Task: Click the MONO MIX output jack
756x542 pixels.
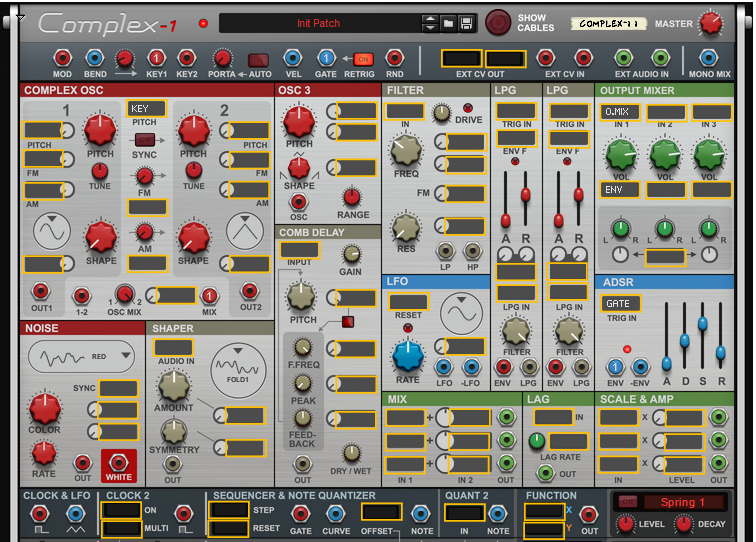Action: click(708, 58)
